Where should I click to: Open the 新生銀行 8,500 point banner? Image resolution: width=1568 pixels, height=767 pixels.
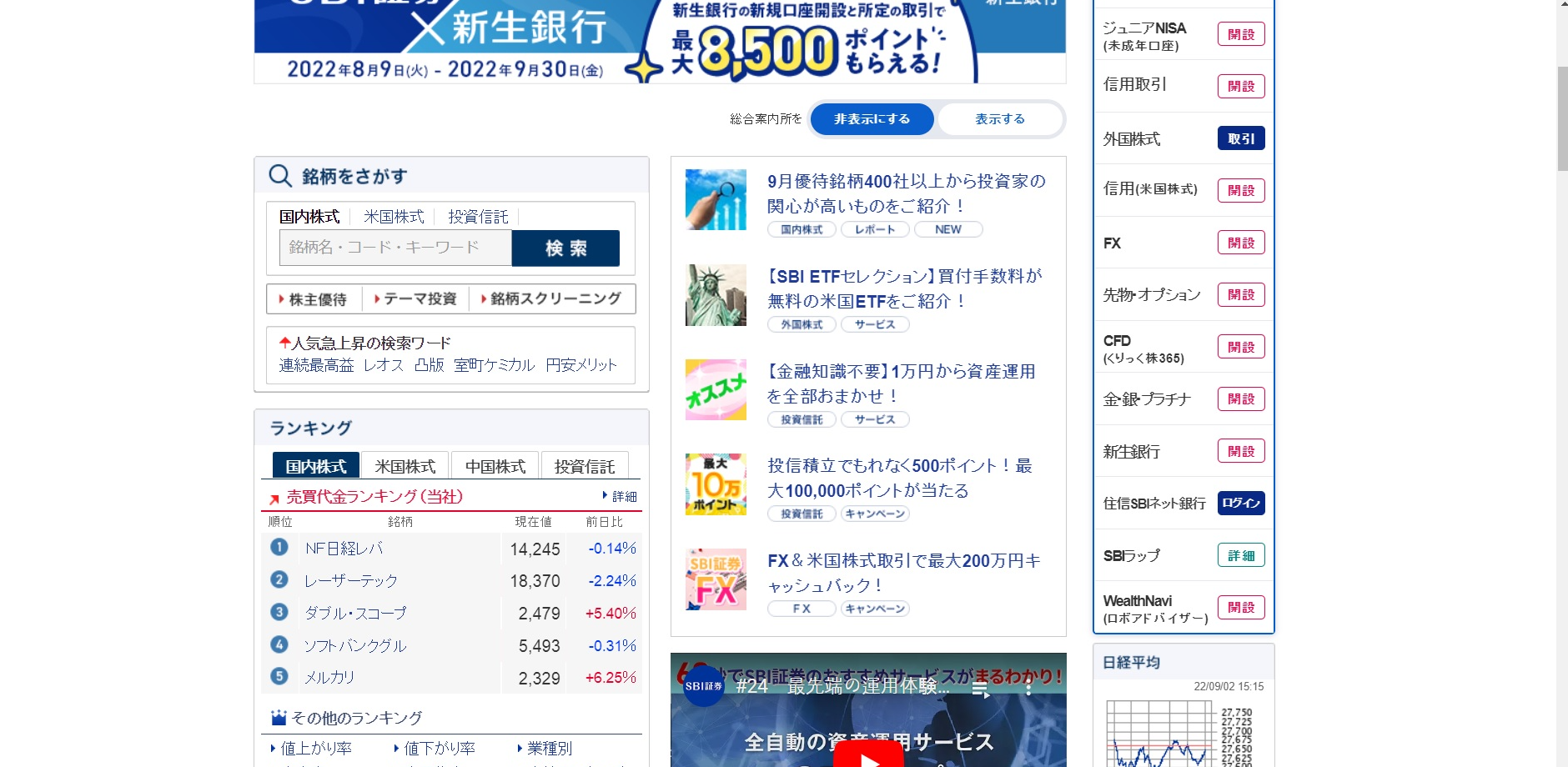[660, 41]
